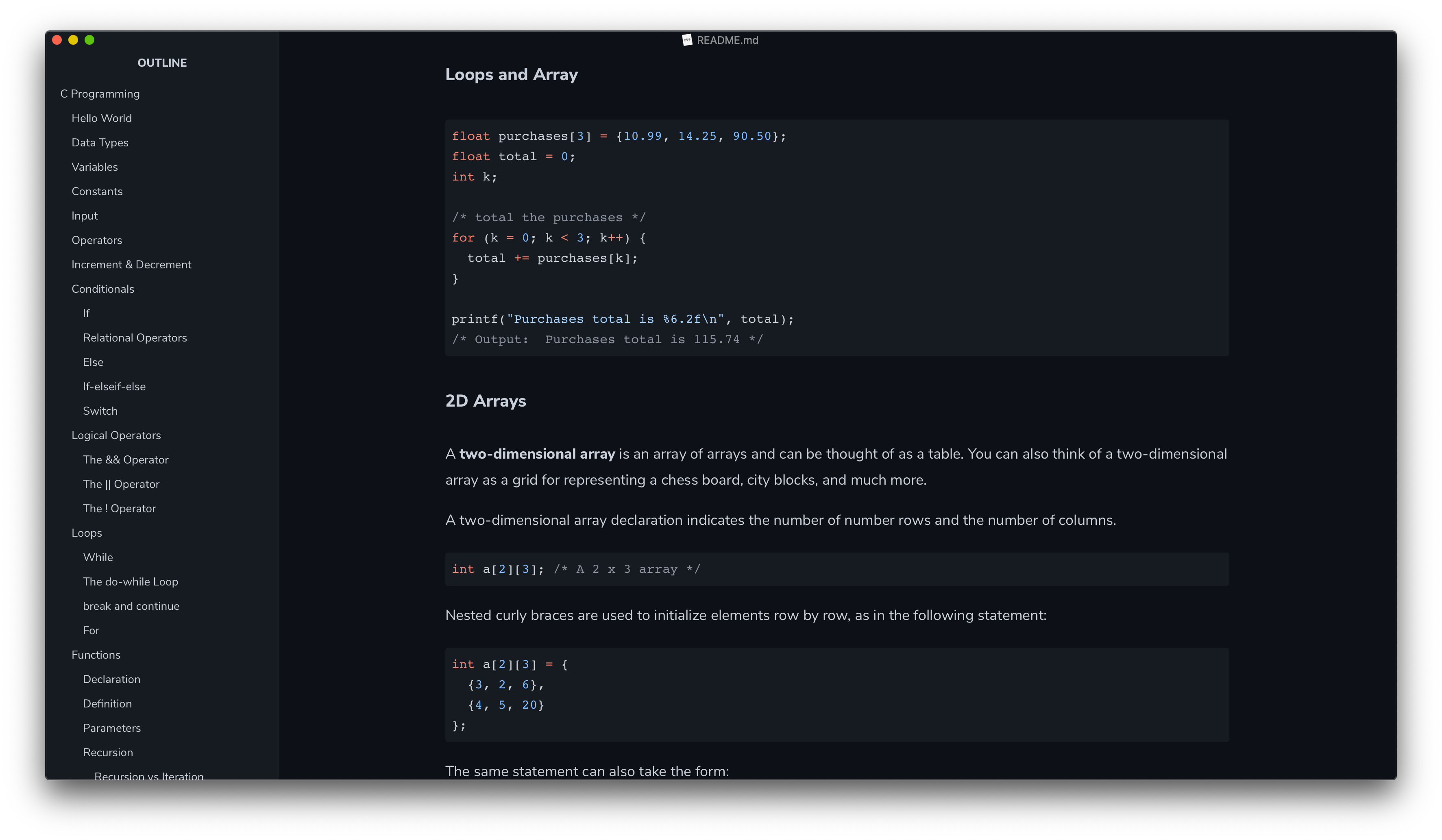Viewport: 1442px width, 840px height.
Task: Click the 'total the purchases' comment
Action: (x=548, y=218)
